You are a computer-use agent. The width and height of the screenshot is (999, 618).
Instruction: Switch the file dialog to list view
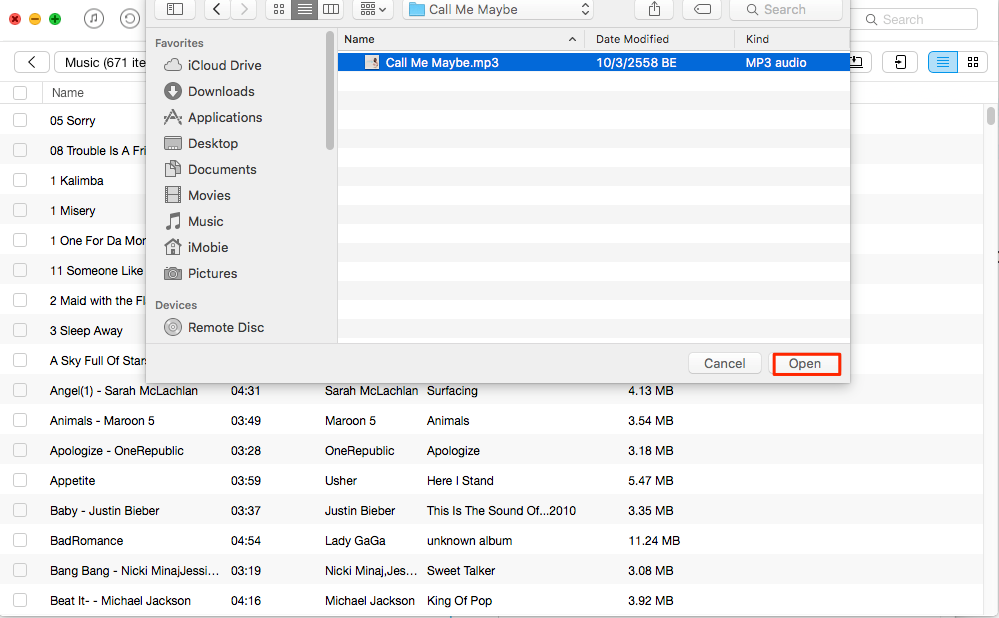coord(305,10)
